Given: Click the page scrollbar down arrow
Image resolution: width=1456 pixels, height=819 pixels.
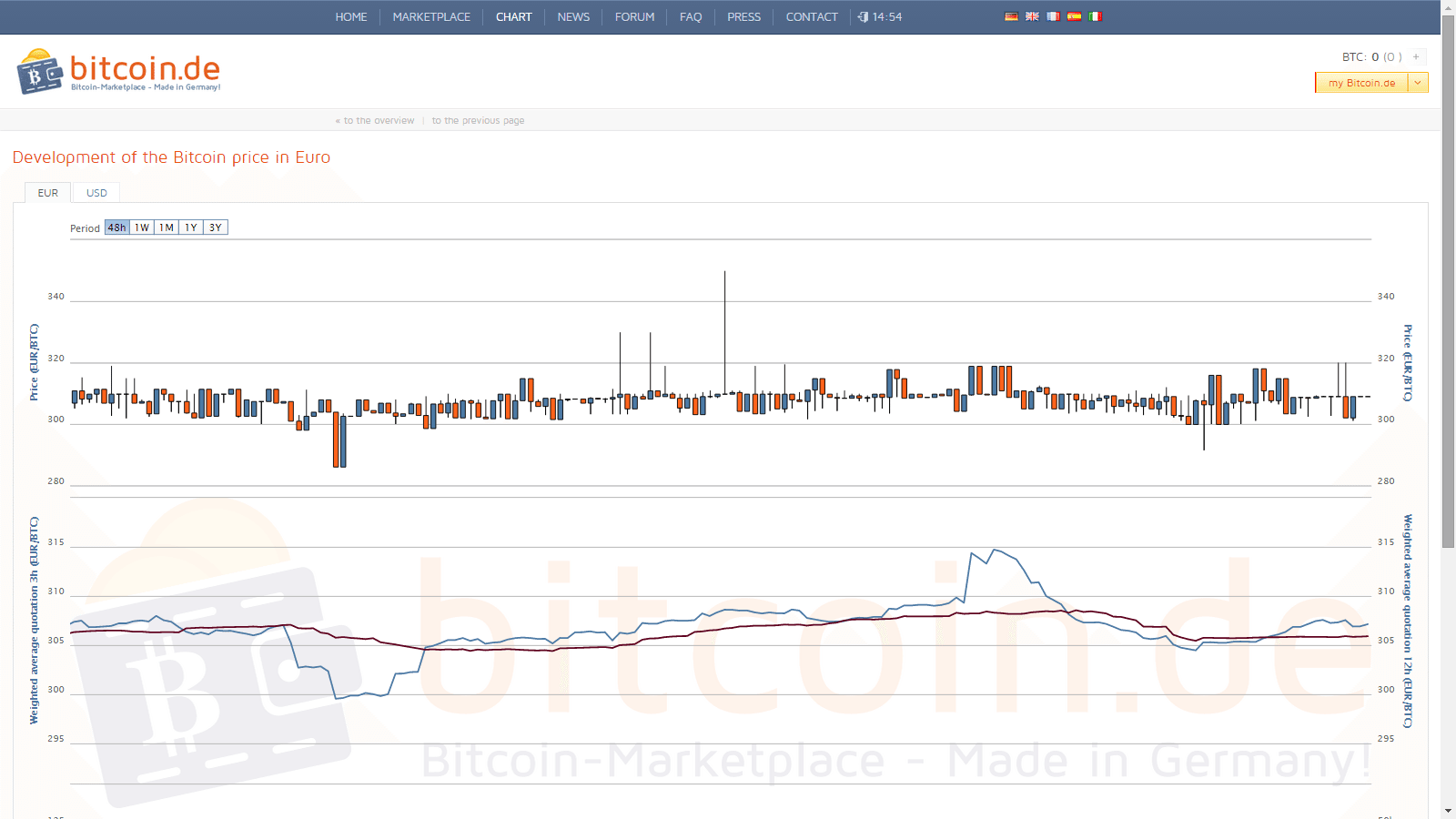Looking at the screenshot, I should pyautogui.click(x=1448, y=811).
